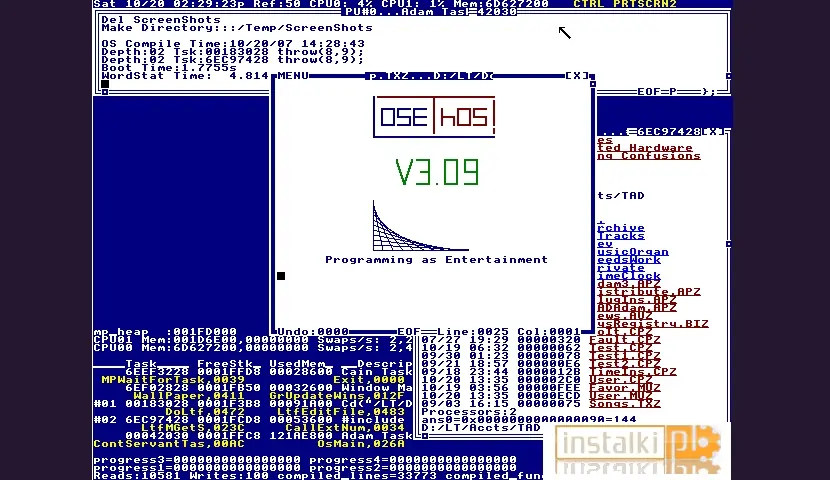The height and width of the screenshot is (480, 830).
Task: Click the 'Boot Time:1.7755s' line
Action: click(x=169, y=68)
